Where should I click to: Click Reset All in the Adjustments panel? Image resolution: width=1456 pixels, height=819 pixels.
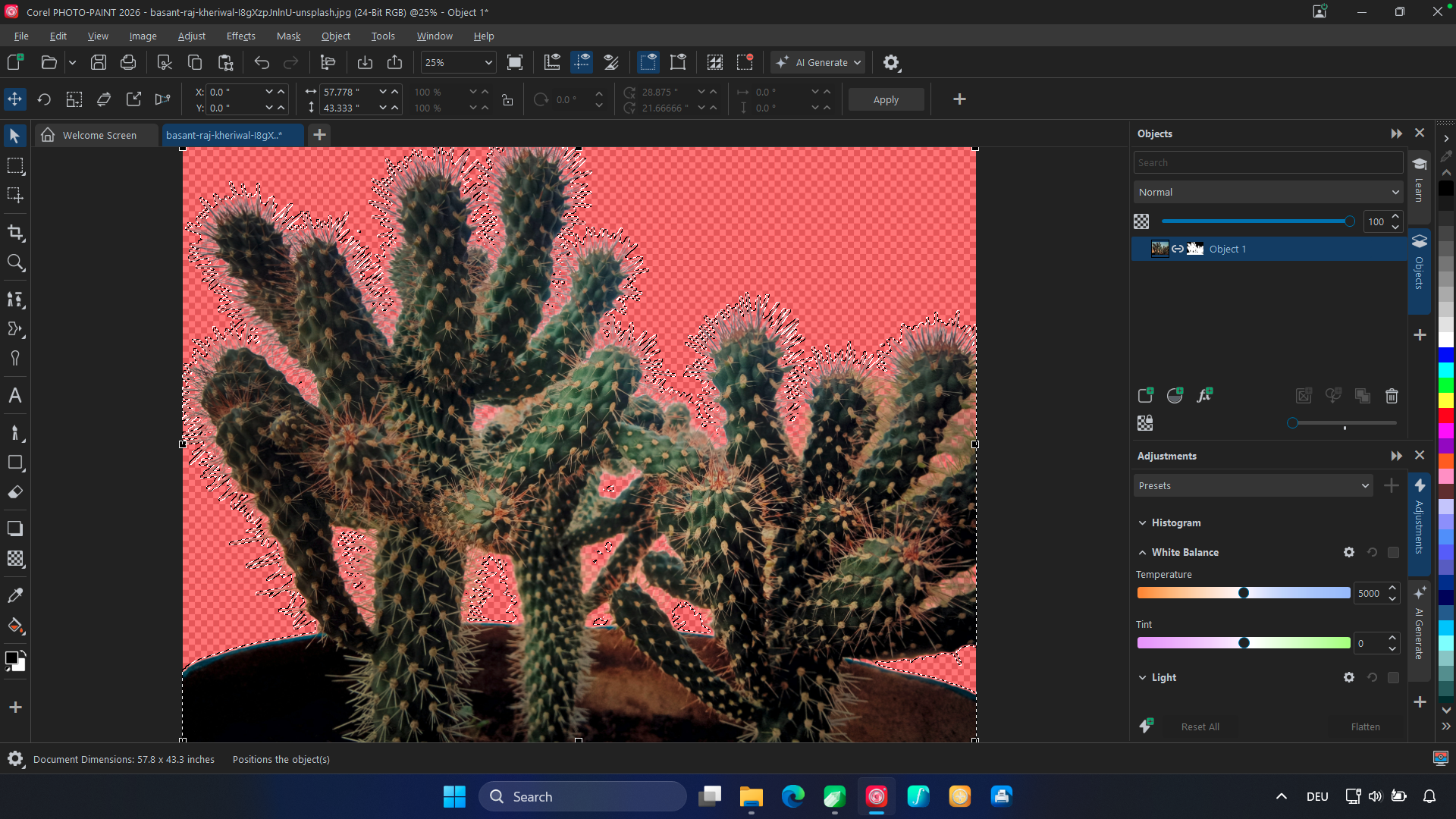click(x=1200, y=726)
